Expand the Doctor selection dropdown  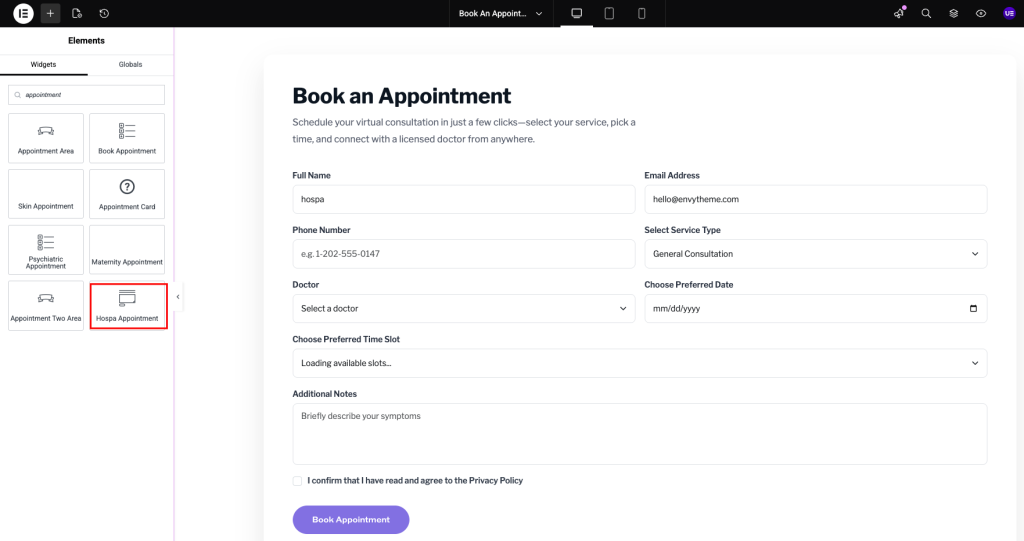coord(463,308)
